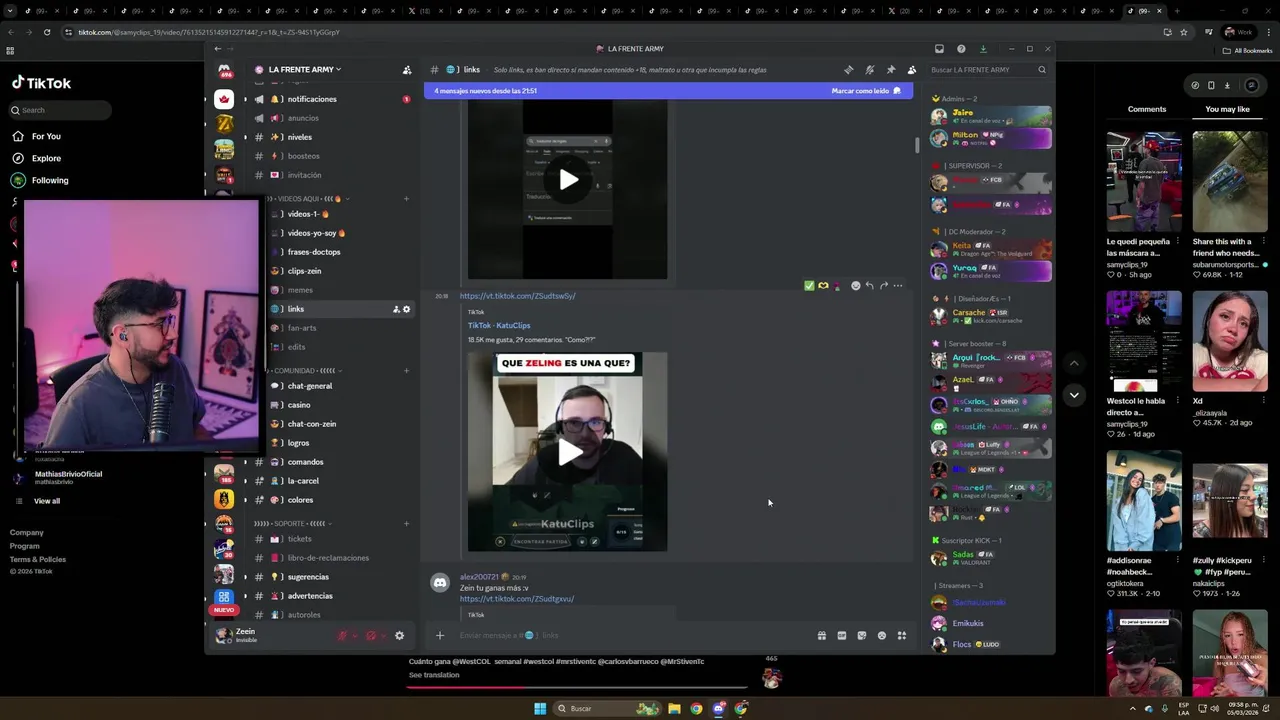Viewport: 1280px width, 720px height.
Task: Open the add reaction smiley on message
Action: (855, 286)
